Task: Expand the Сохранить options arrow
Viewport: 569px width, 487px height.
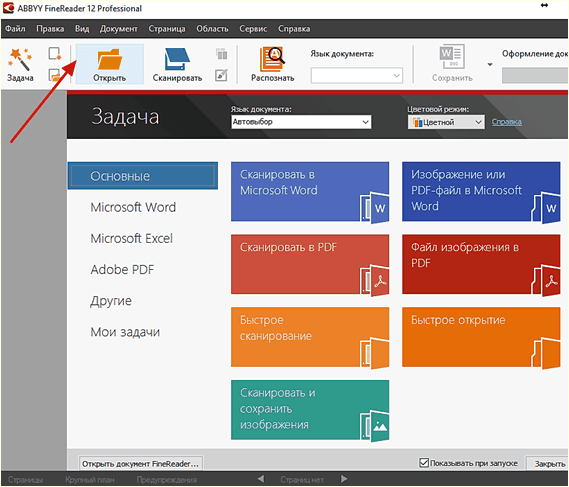Action: tap(490, 64)
